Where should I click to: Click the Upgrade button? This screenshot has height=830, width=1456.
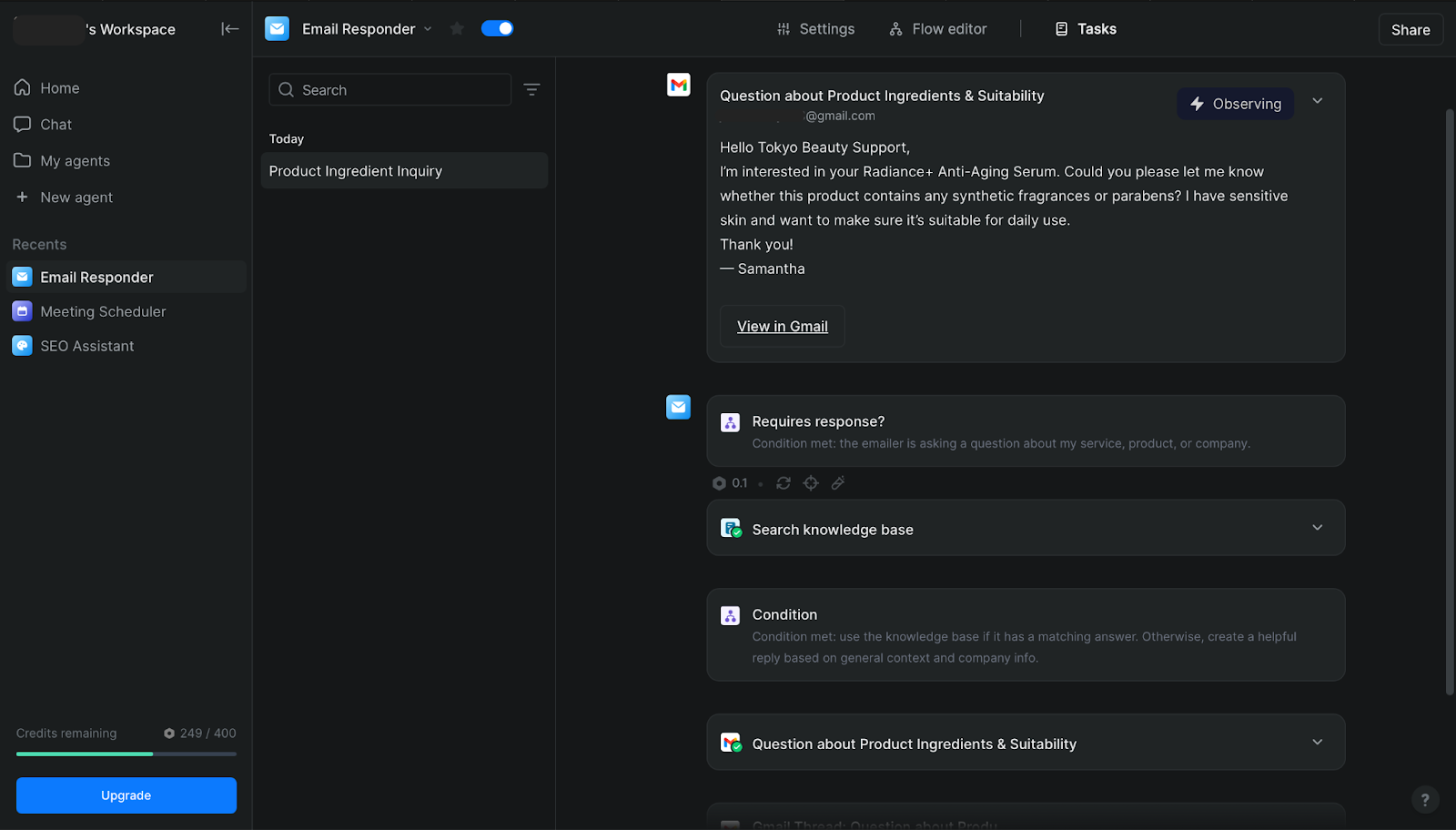tap(126, 795)
